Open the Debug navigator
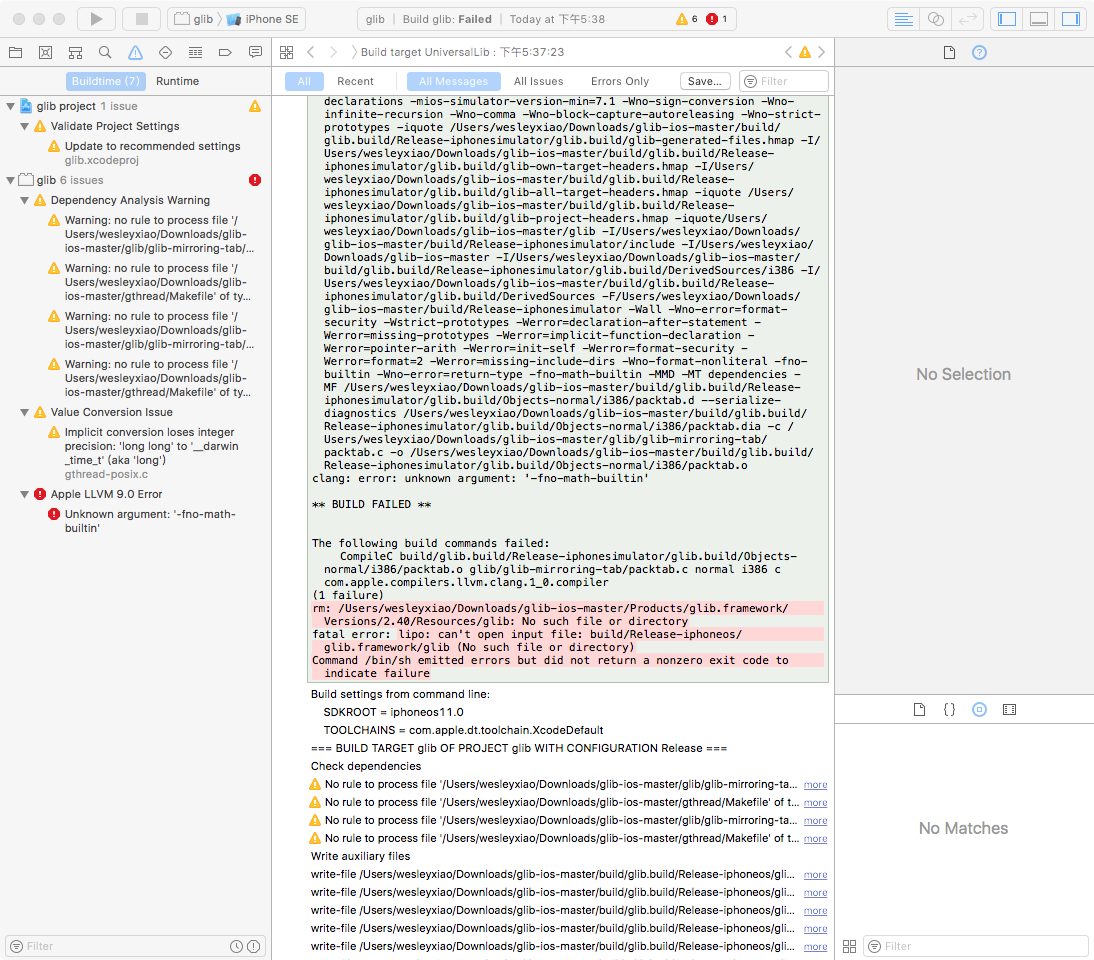 [195, 52]
